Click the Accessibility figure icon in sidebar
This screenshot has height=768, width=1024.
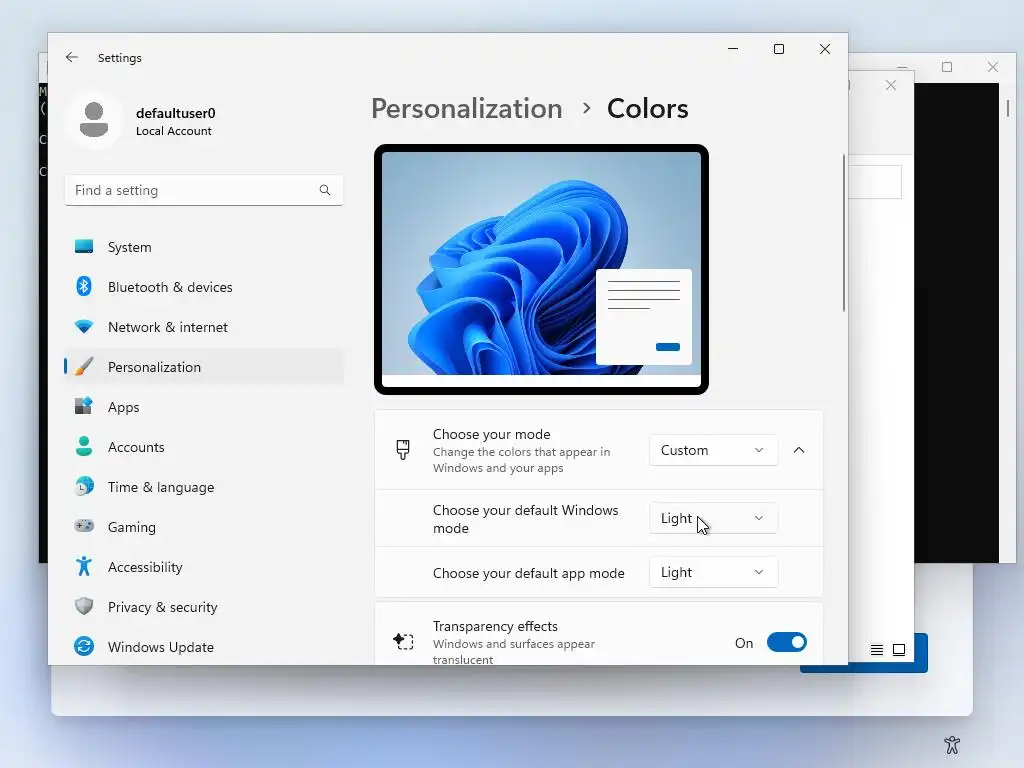tap(84, 566)
